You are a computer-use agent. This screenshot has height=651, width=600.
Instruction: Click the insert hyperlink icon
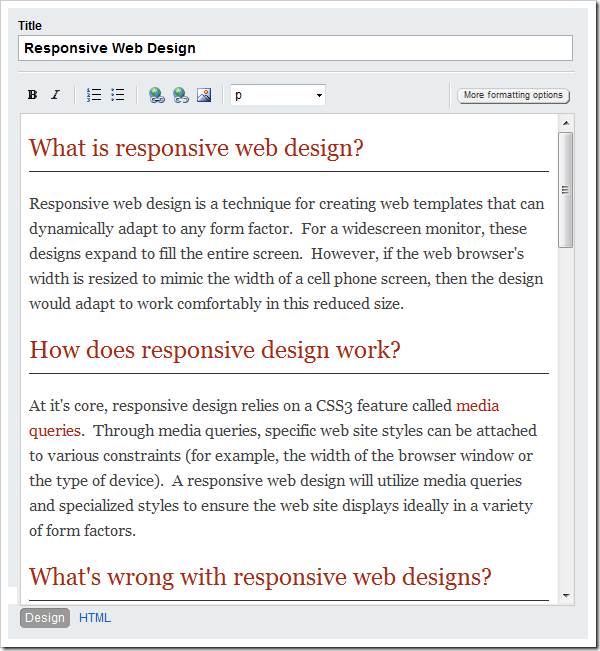157,95
